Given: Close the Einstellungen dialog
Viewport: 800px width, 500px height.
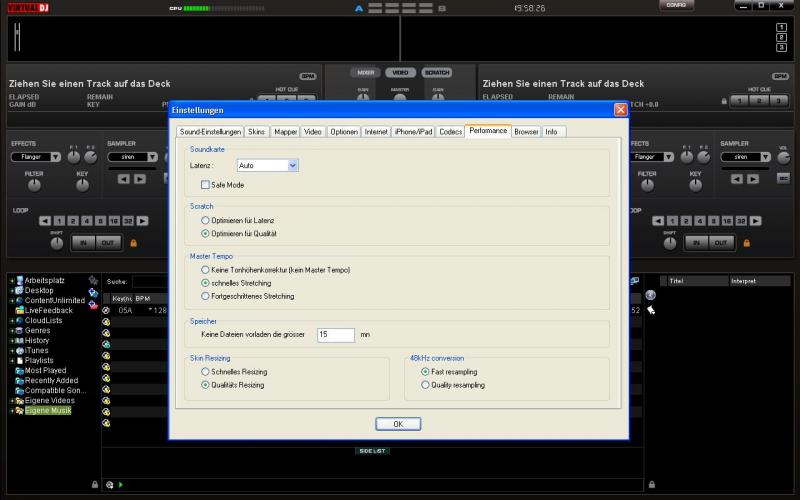Looking at the screenshot, I should 620,110.
